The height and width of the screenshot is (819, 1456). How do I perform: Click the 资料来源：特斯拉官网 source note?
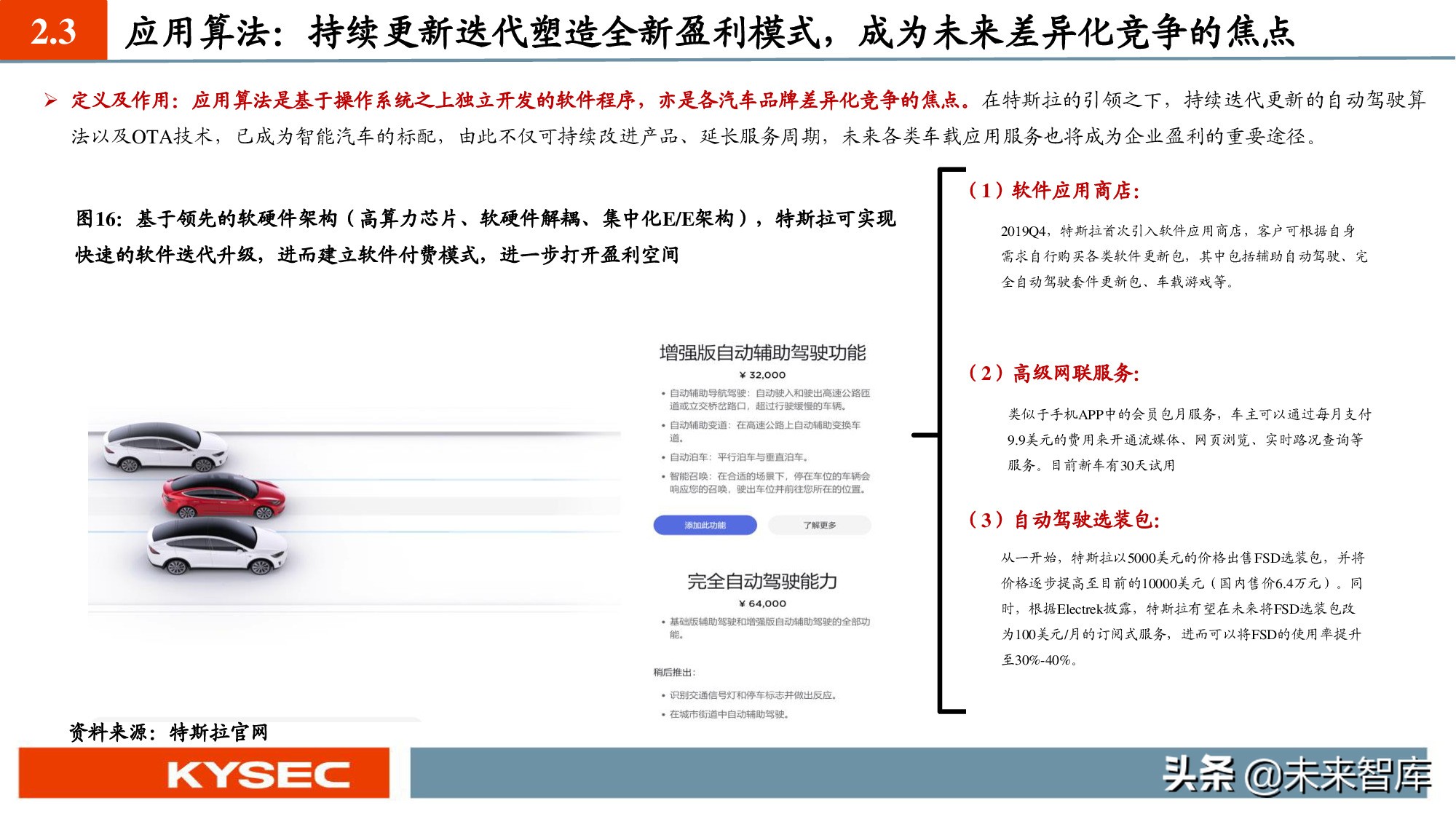click(x=168, y=732)
